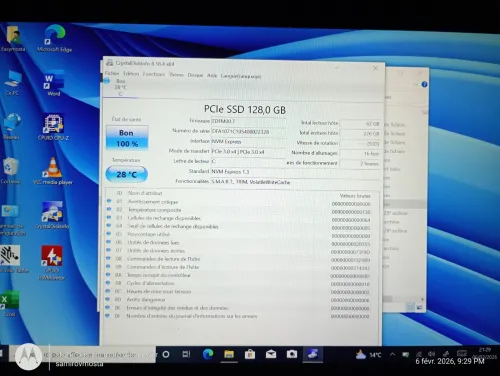Click the Bon 100 % health status button
The width and height of the screenshot is (500, 376).
tap(127, 138)
